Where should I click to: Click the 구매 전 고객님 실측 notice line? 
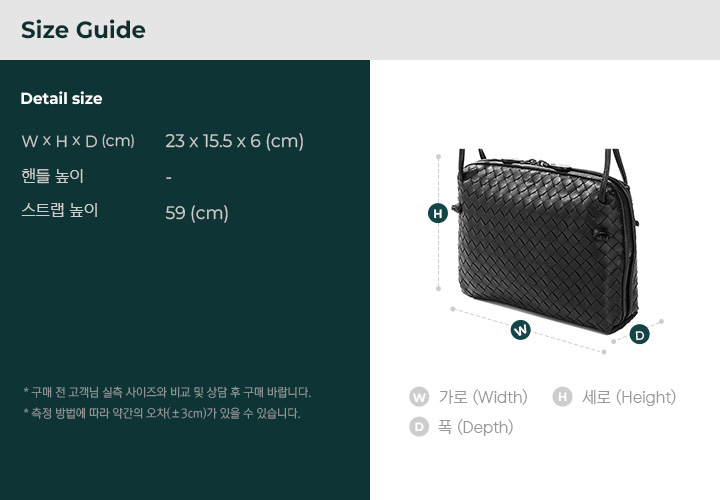coord(167,393)
